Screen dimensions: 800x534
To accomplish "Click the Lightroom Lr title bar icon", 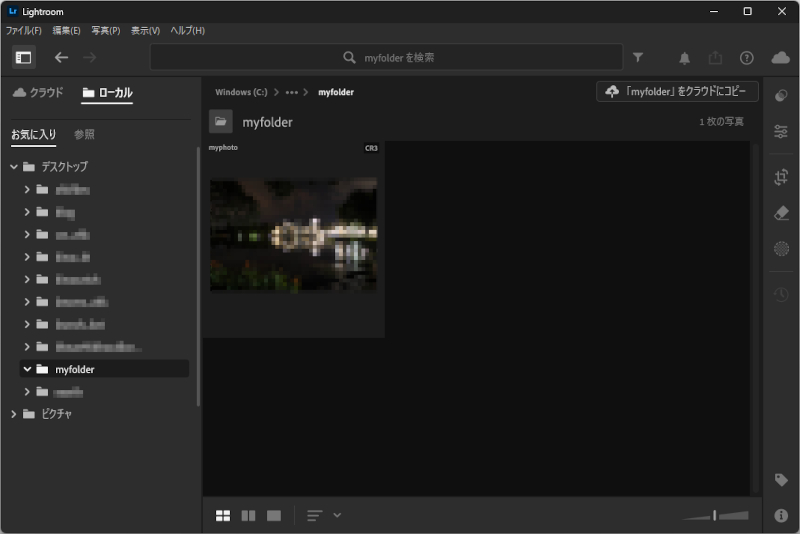I will [13, 11].
